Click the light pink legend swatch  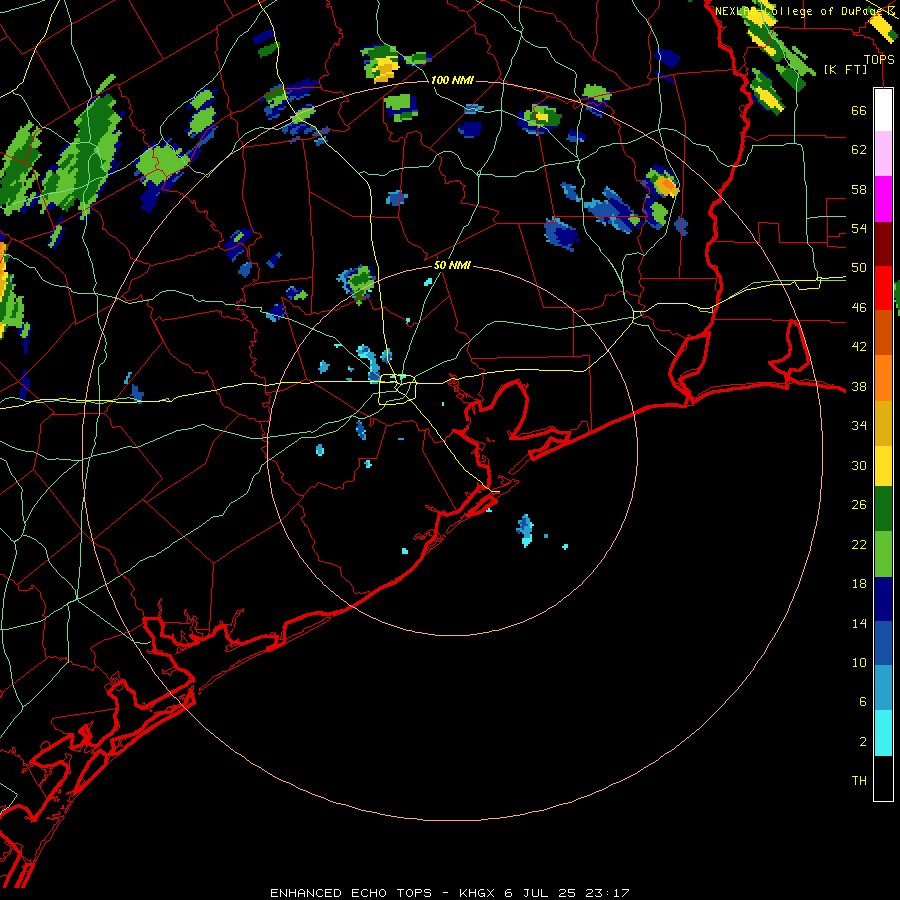883,154
